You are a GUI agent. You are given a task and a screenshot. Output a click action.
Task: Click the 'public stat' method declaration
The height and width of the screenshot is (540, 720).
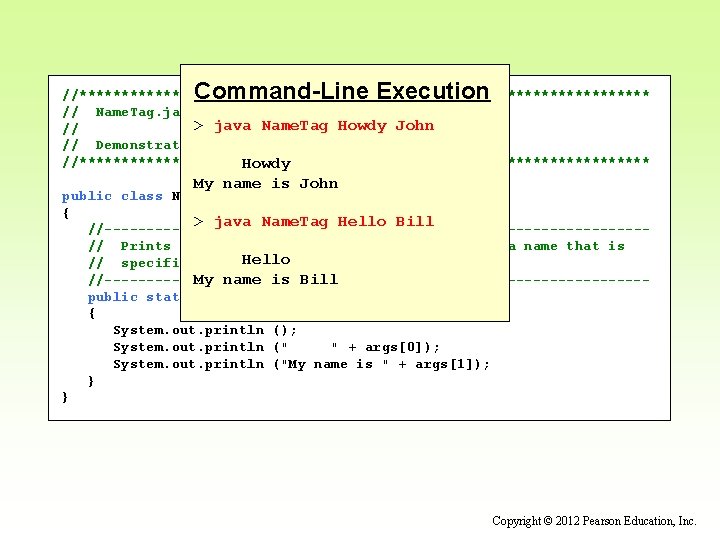click(x=134, y=298)
